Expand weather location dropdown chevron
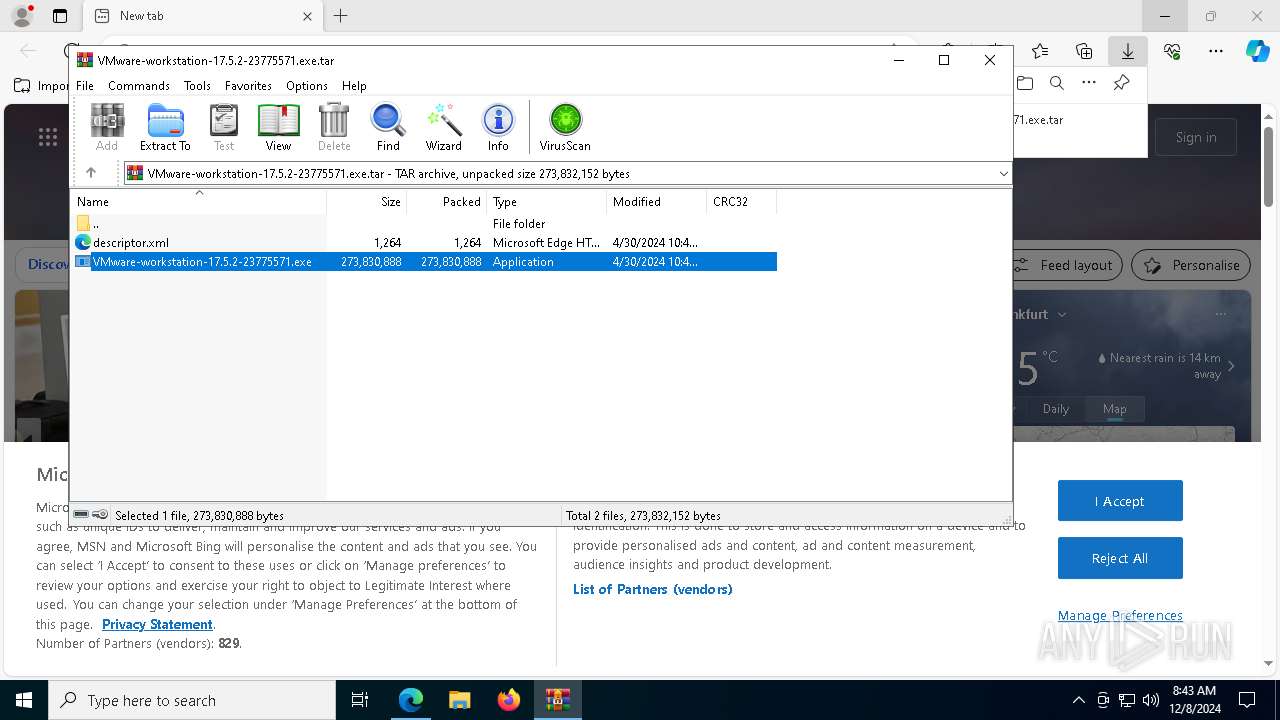 click(x=1062, y=314)
